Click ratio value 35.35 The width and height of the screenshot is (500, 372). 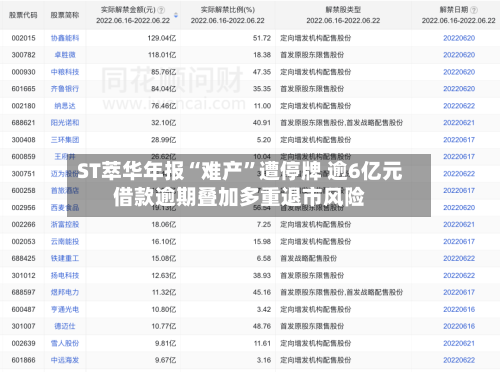tap(262, 89)
